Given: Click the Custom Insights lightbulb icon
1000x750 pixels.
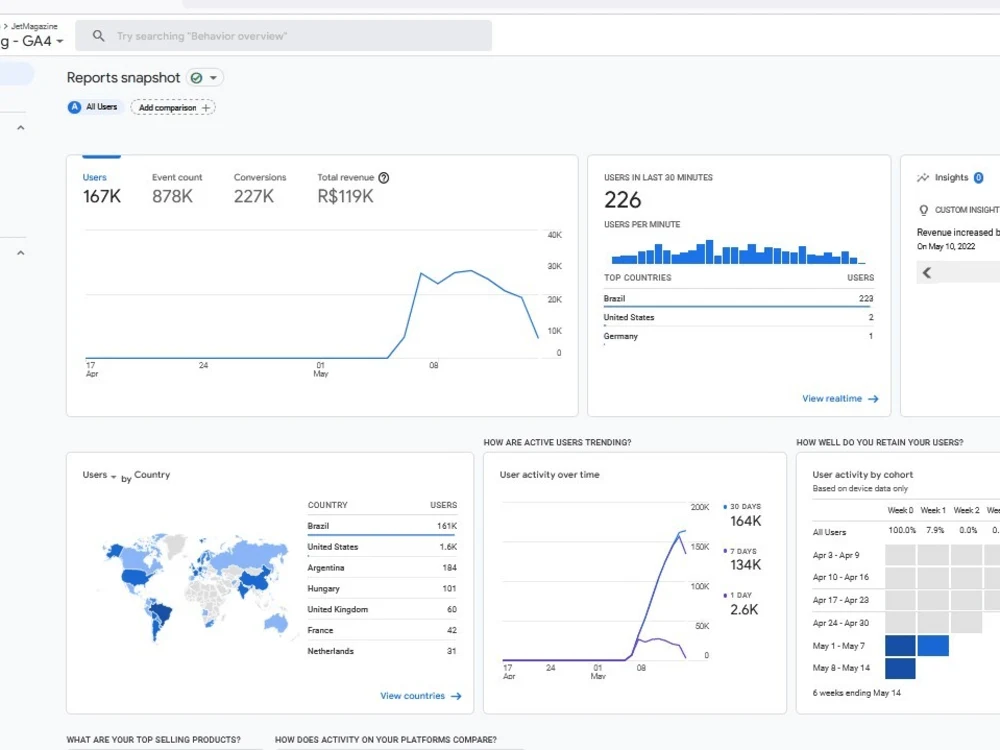Looking at the screenshot, I should 923,210.
